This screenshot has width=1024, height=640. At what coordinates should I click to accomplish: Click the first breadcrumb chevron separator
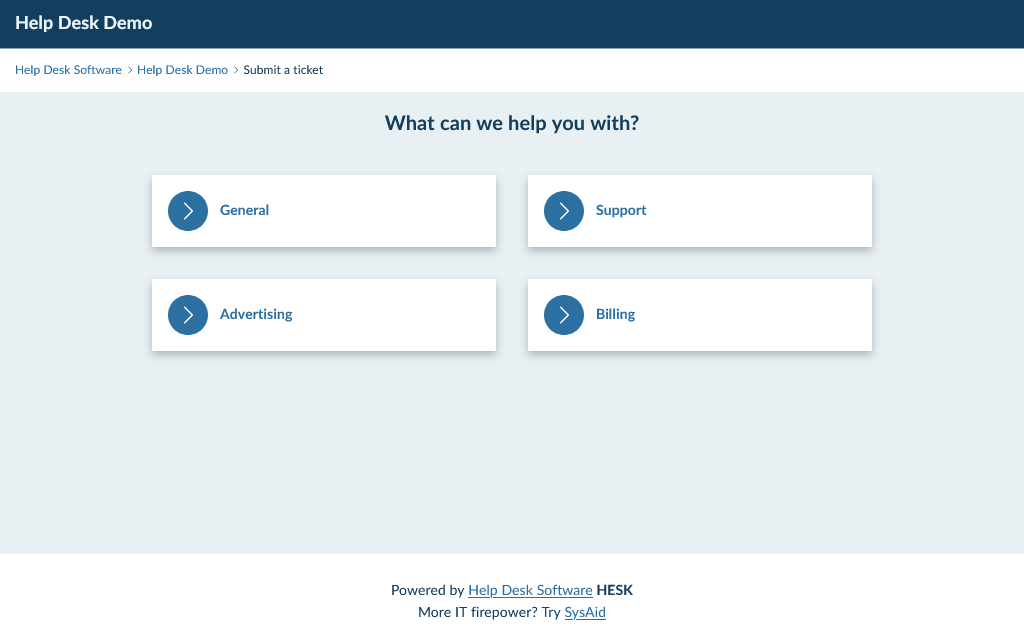coord(130,70)
